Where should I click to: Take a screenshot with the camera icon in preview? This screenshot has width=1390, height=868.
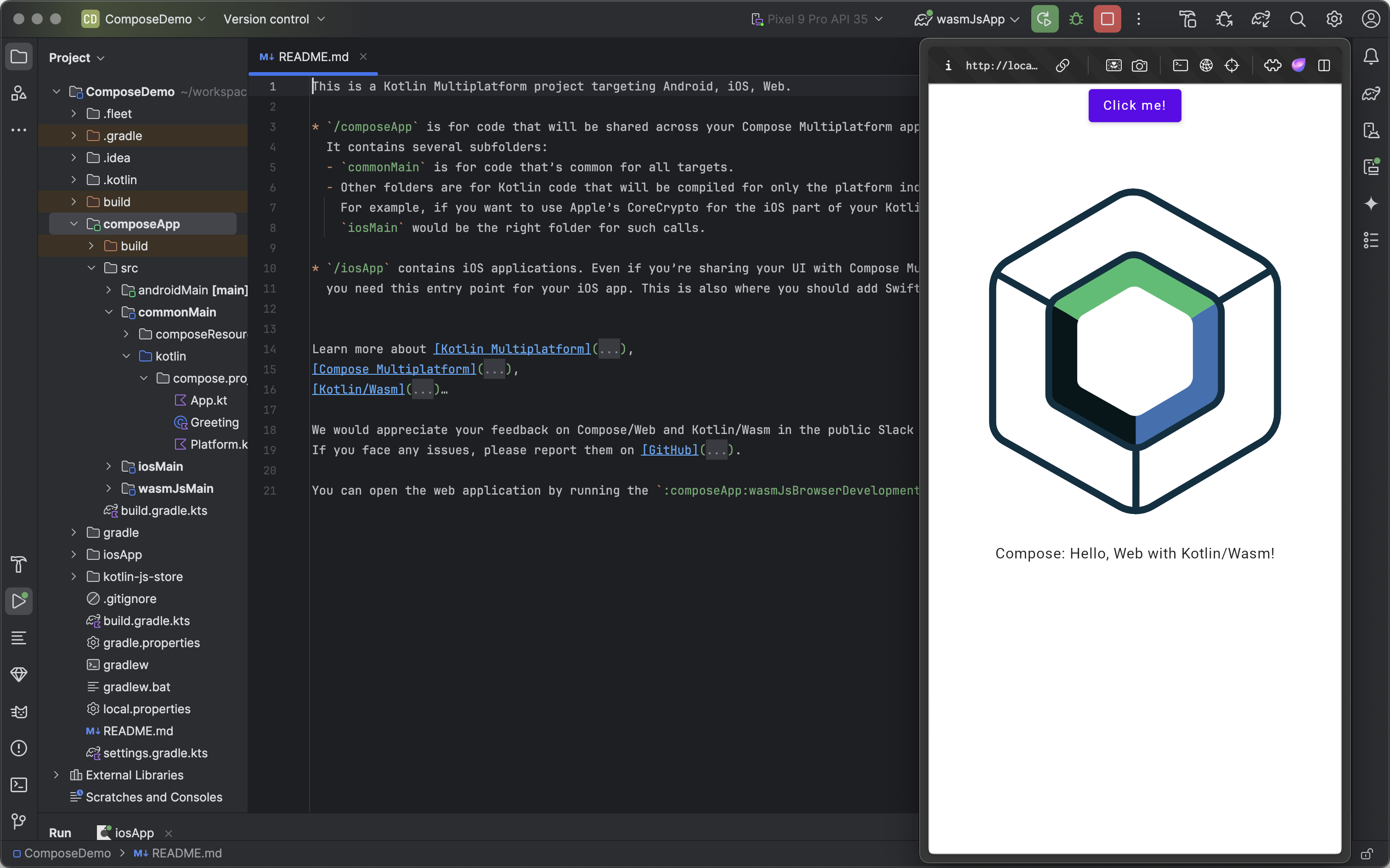1140,65
